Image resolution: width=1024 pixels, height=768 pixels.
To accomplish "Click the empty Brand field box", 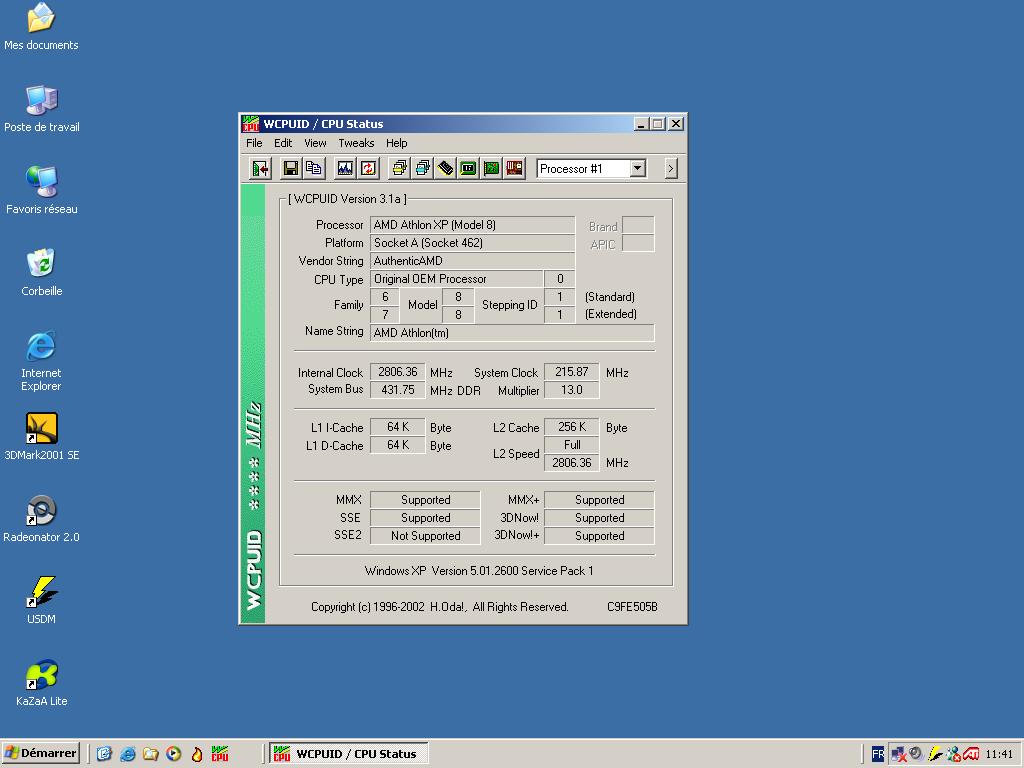I will pos(638,225).
